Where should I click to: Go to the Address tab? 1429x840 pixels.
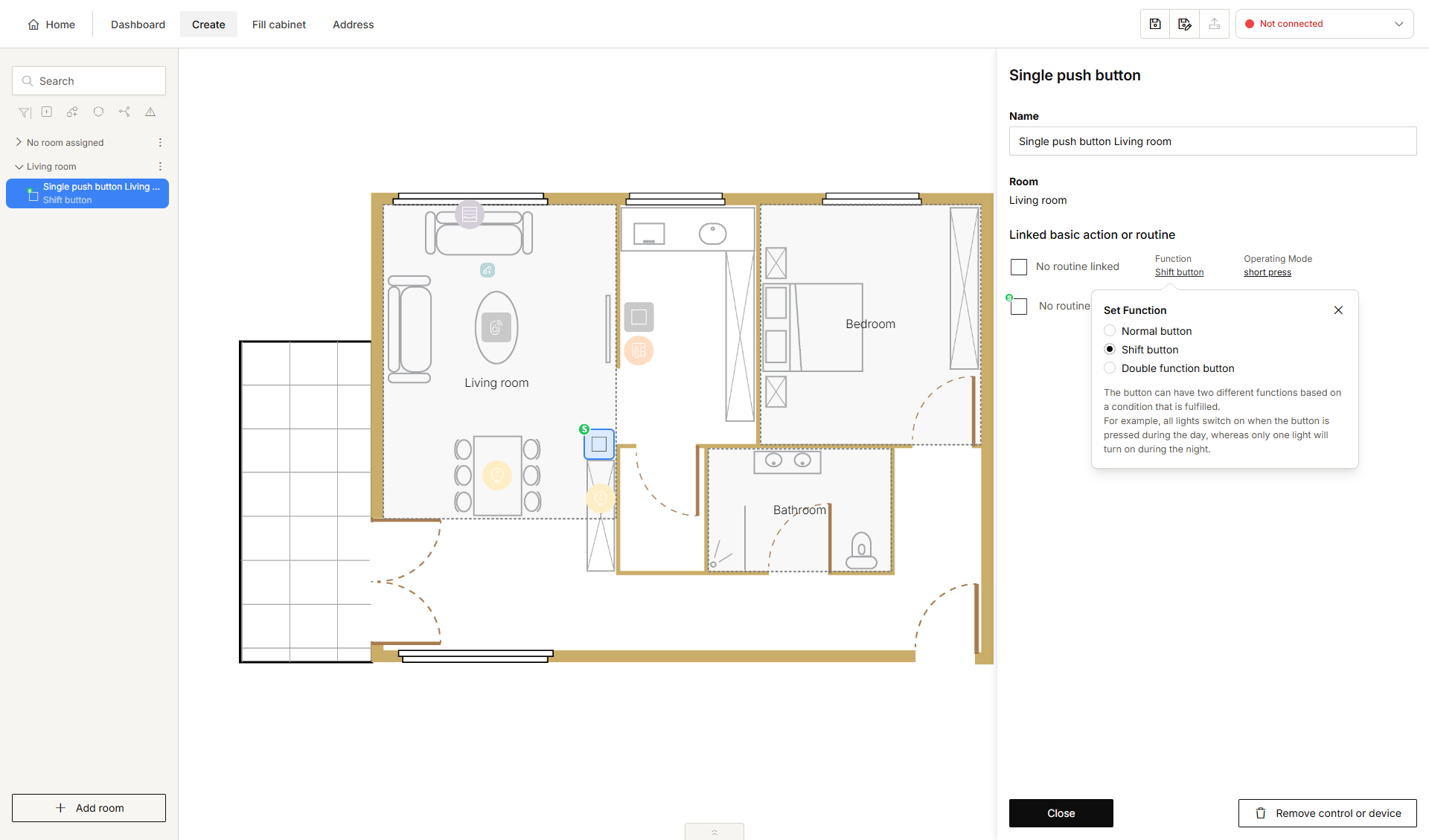click(353, 25)
